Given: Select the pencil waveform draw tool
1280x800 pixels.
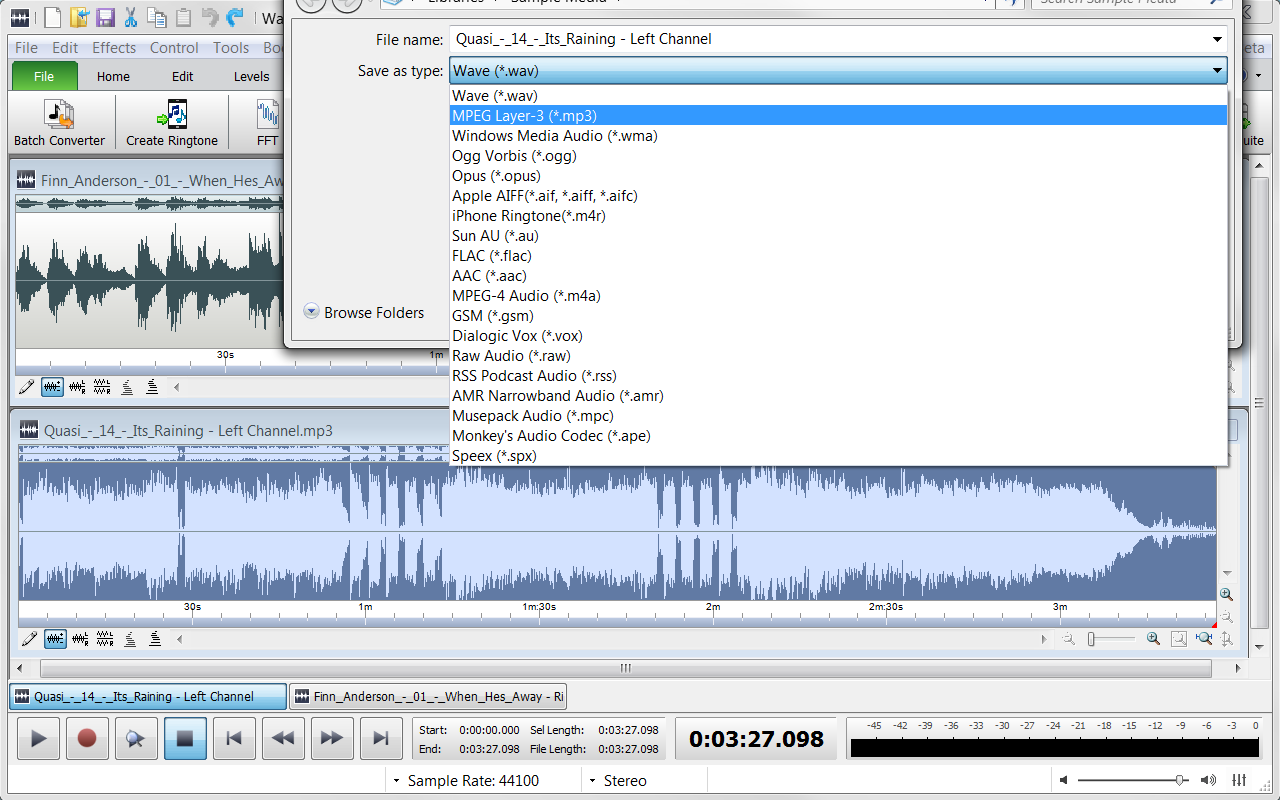Looking at the screenshot, I should 29,639.
